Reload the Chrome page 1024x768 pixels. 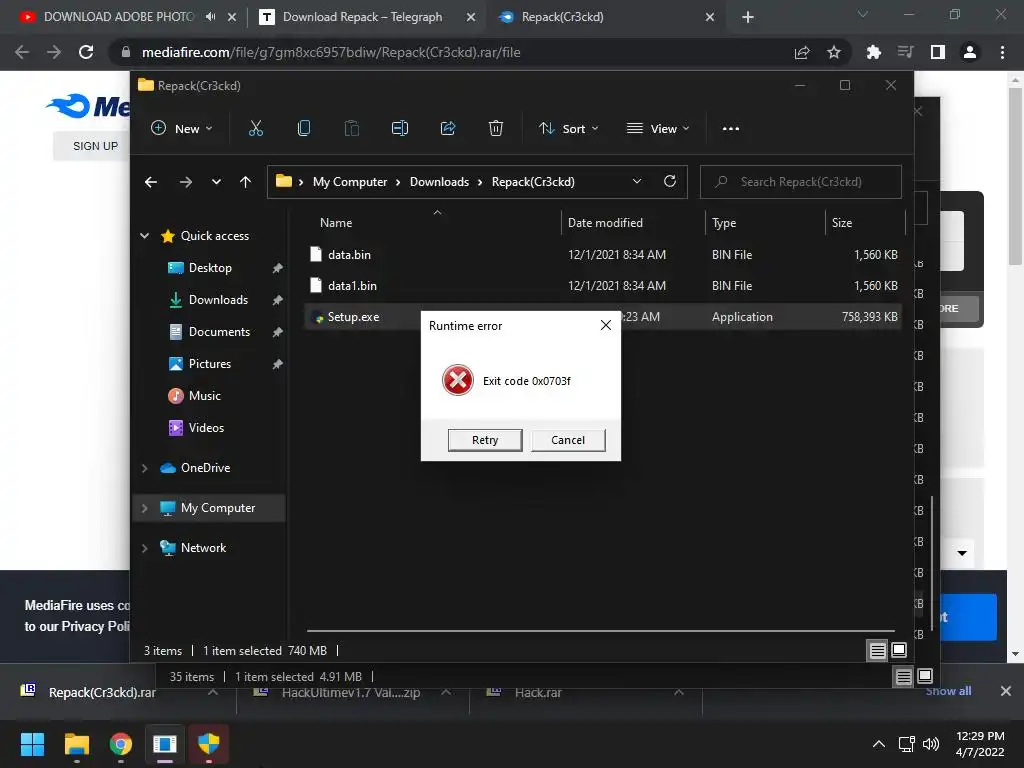86,52
